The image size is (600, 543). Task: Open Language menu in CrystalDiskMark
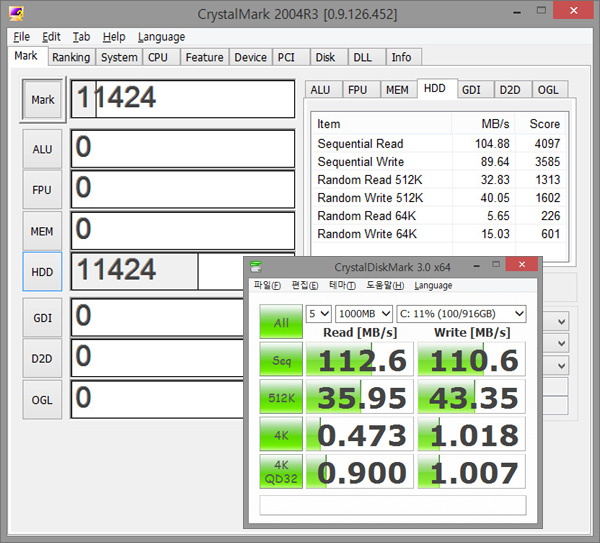[433, 285]
